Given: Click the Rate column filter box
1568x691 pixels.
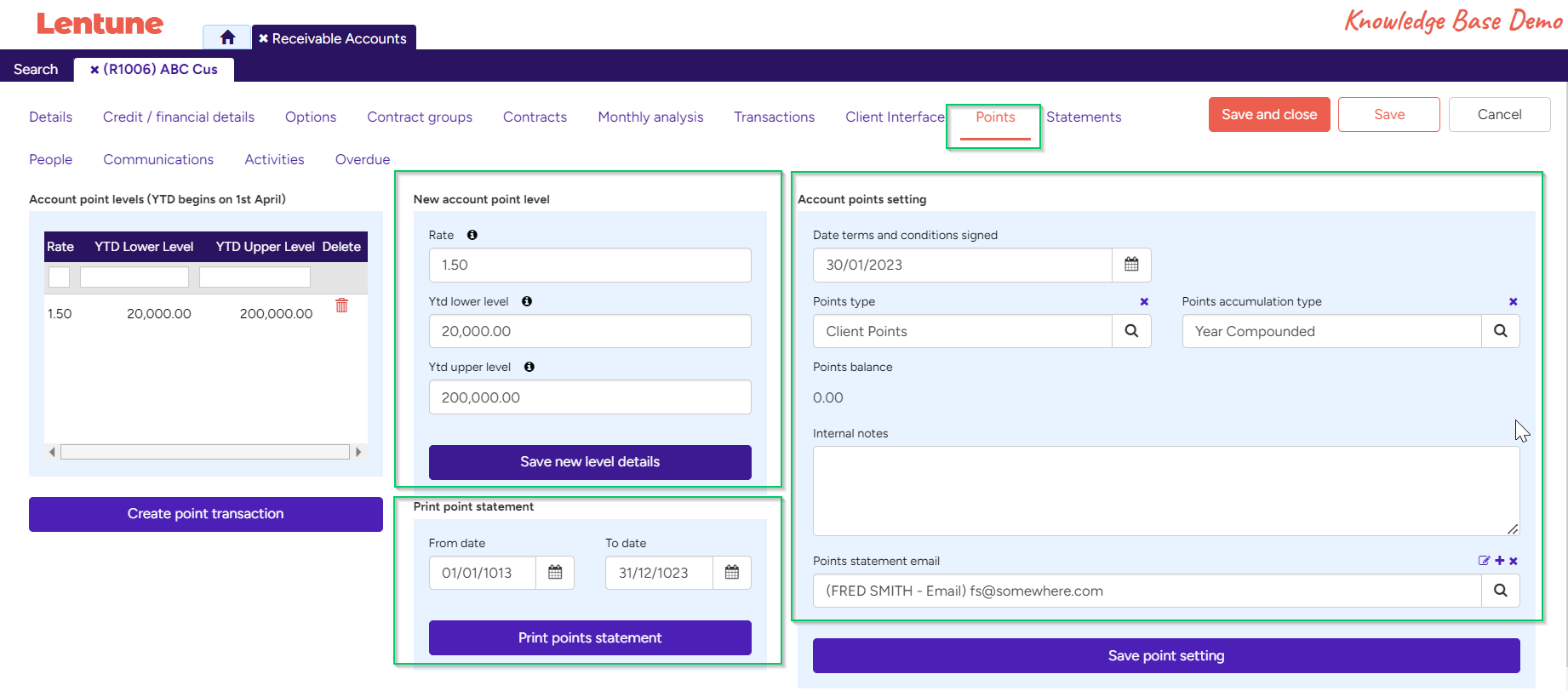Looking at the screenshot, I should point(60,277).
